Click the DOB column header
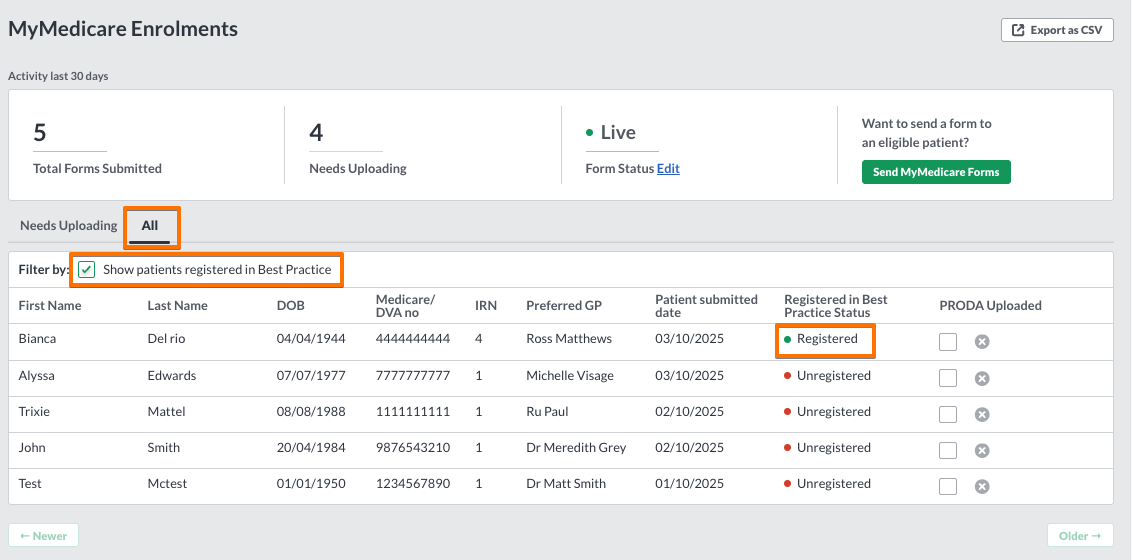 click(x=291, y=305)
